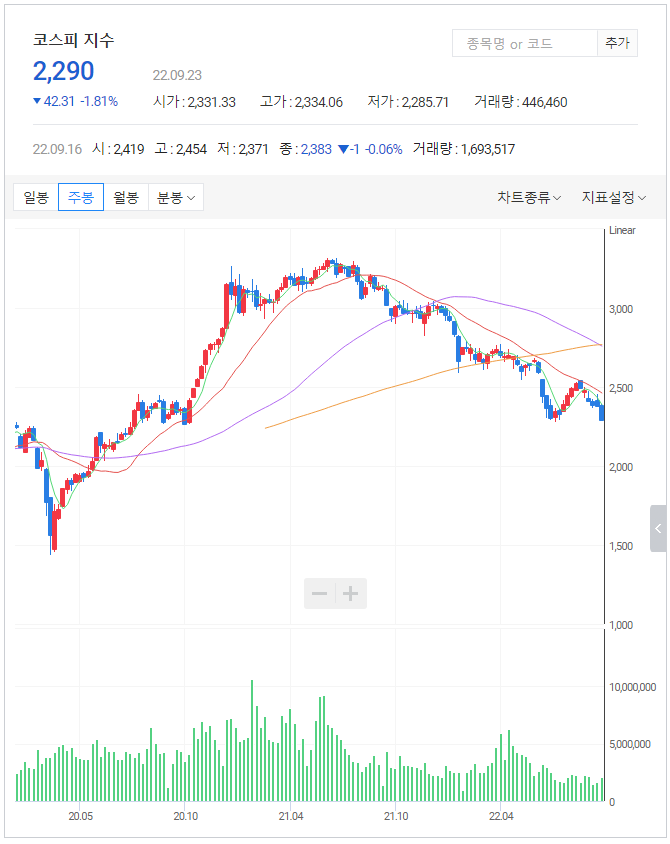Click the 5,000,000 volume axis label
This screenshot has width=670, height=844.
[630, 744]
